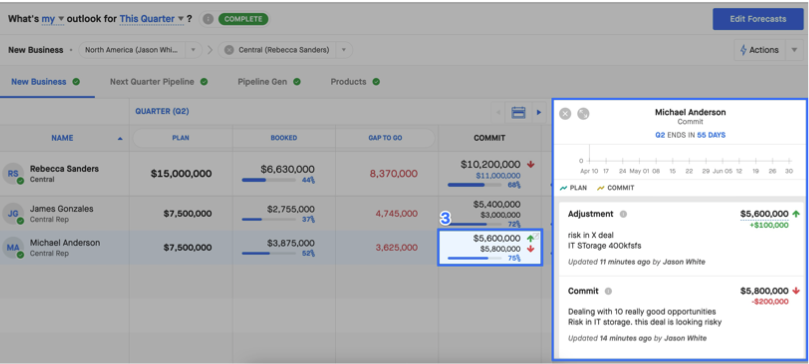Close the Michael Anderson detail panel
The height and width of the screenshot is (364, 809).
pyautogui.click(x=565, y=114)
